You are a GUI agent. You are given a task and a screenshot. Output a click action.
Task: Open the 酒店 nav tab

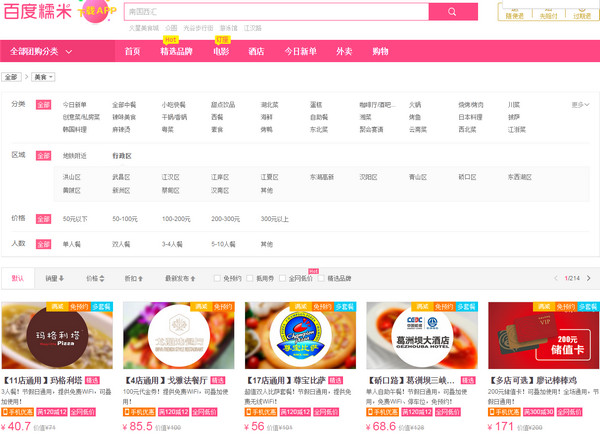(256, 51)
